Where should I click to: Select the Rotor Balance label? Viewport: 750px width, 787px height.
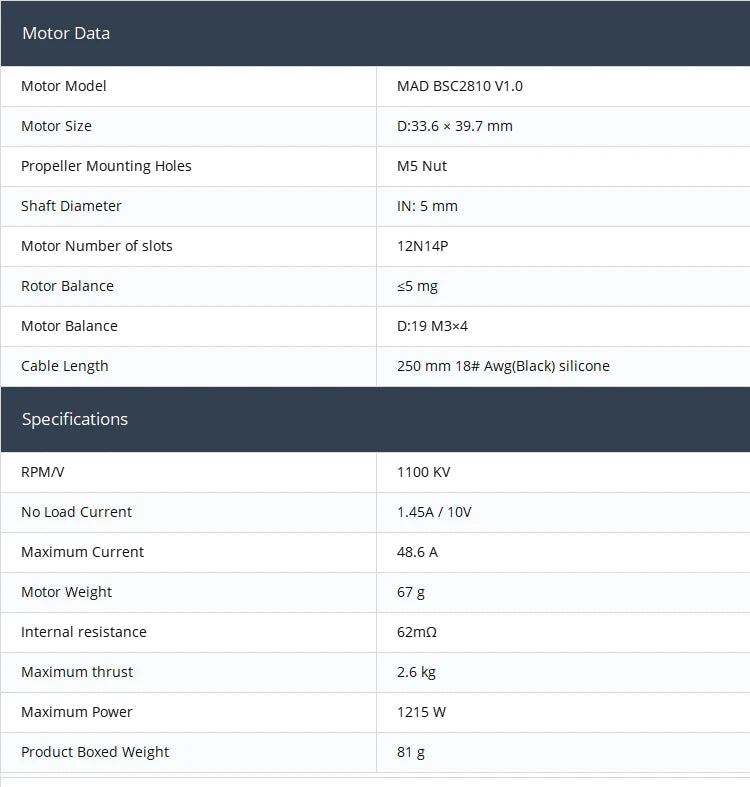pyautogui.click(x=67, y=286)
